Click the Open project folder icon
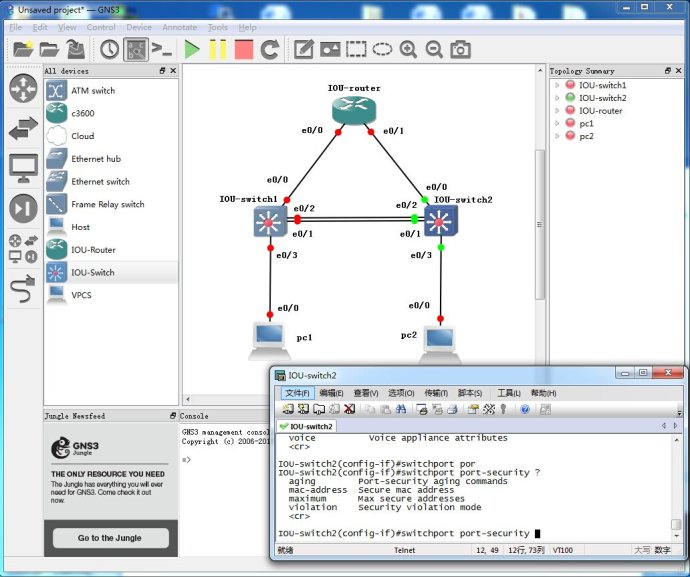Screen dimensions: 690x577 click(49, 49)
